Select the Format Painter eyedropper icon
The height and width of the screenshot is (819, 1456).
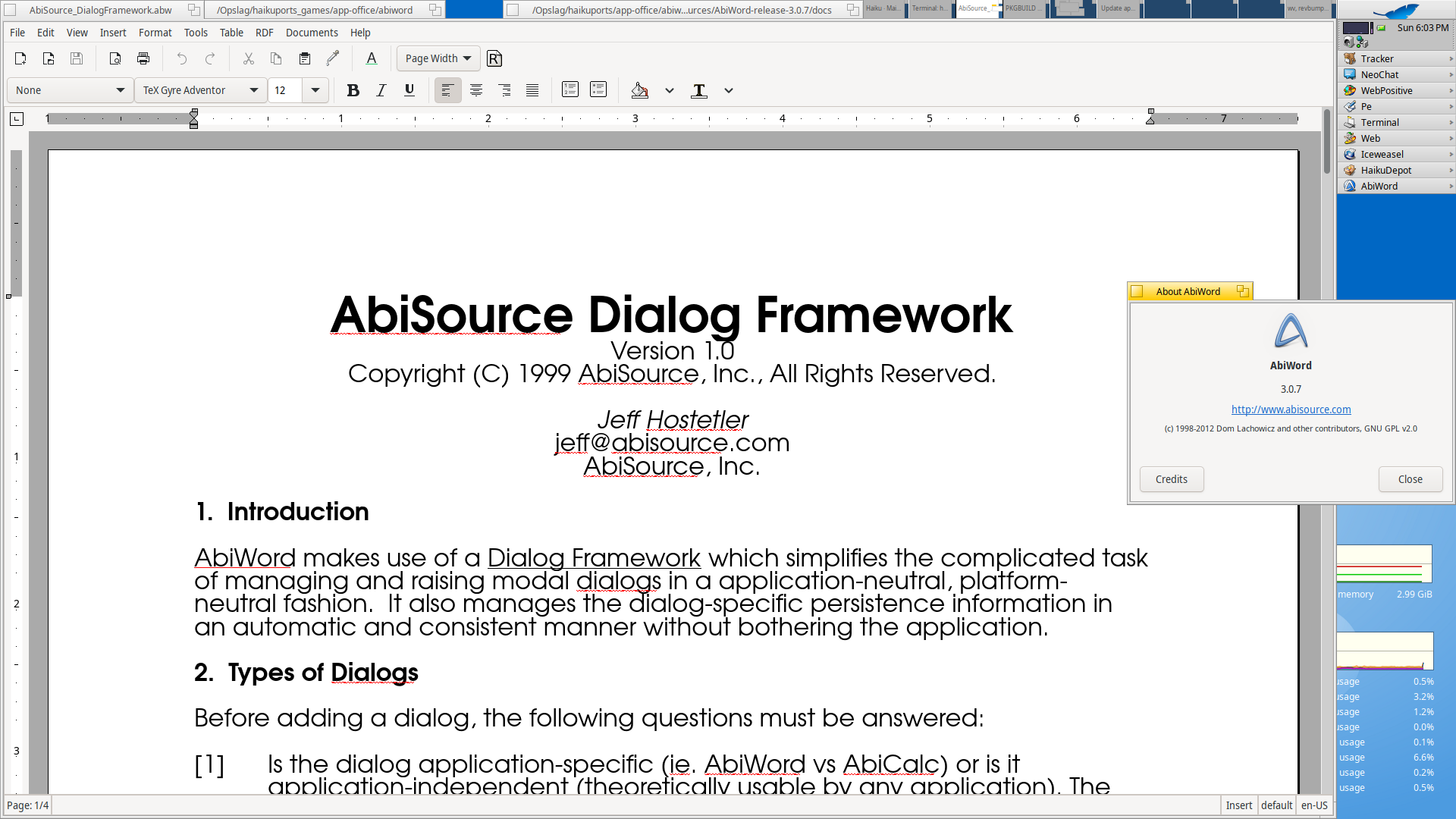click(332, 58)
